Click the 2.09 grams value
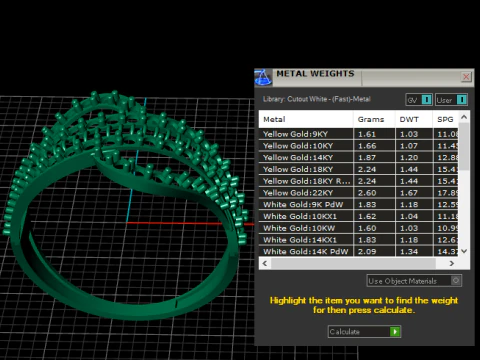This screenshot has height=360, width=480. pyautogui.click(x=367, y=252)
